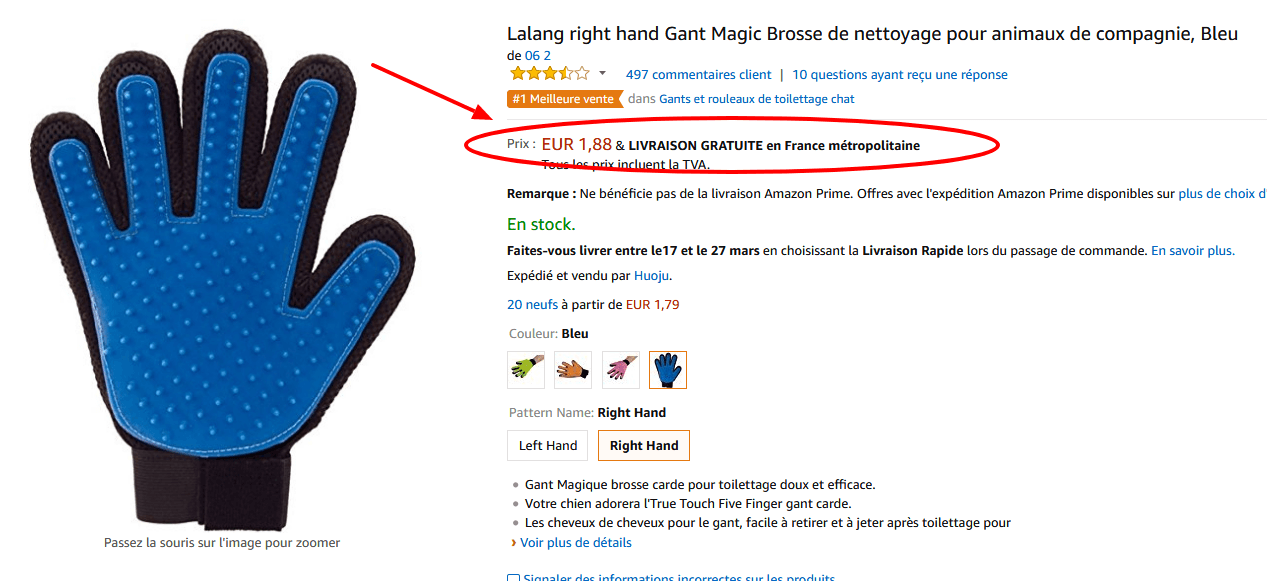Select the Right Hand pattern option

pos(643,445)
